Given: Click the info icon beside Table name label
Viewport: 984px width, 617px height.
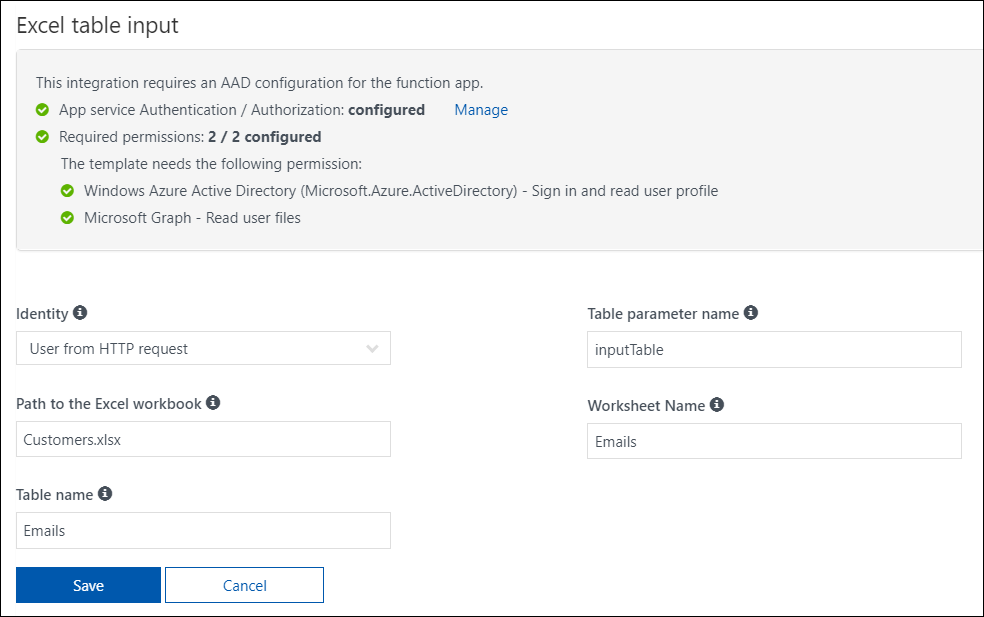Looking at the screenshot, I should [x=105, y=494].
